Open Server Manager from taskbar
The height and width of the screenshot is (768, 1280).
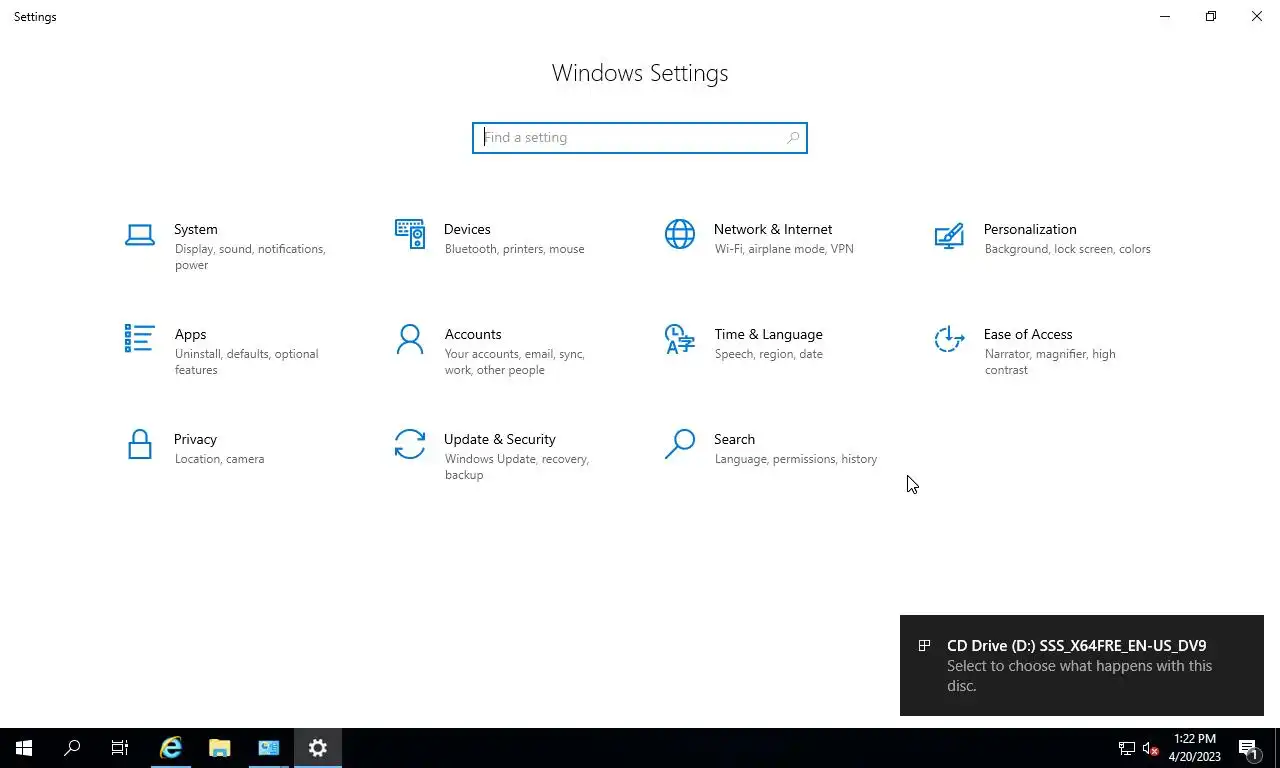(x=269, y=748)
